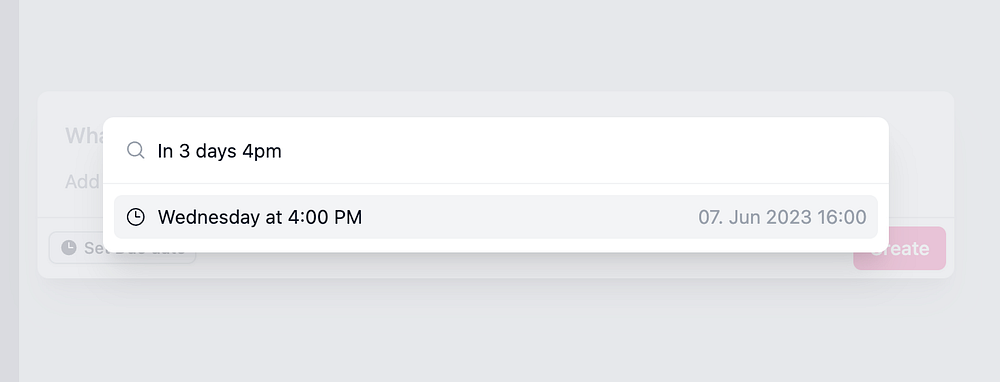The width and height of the screenshot is (1000, 382).
Task: Click the dark left sidebar strip
Action: (x=9, y=191)
